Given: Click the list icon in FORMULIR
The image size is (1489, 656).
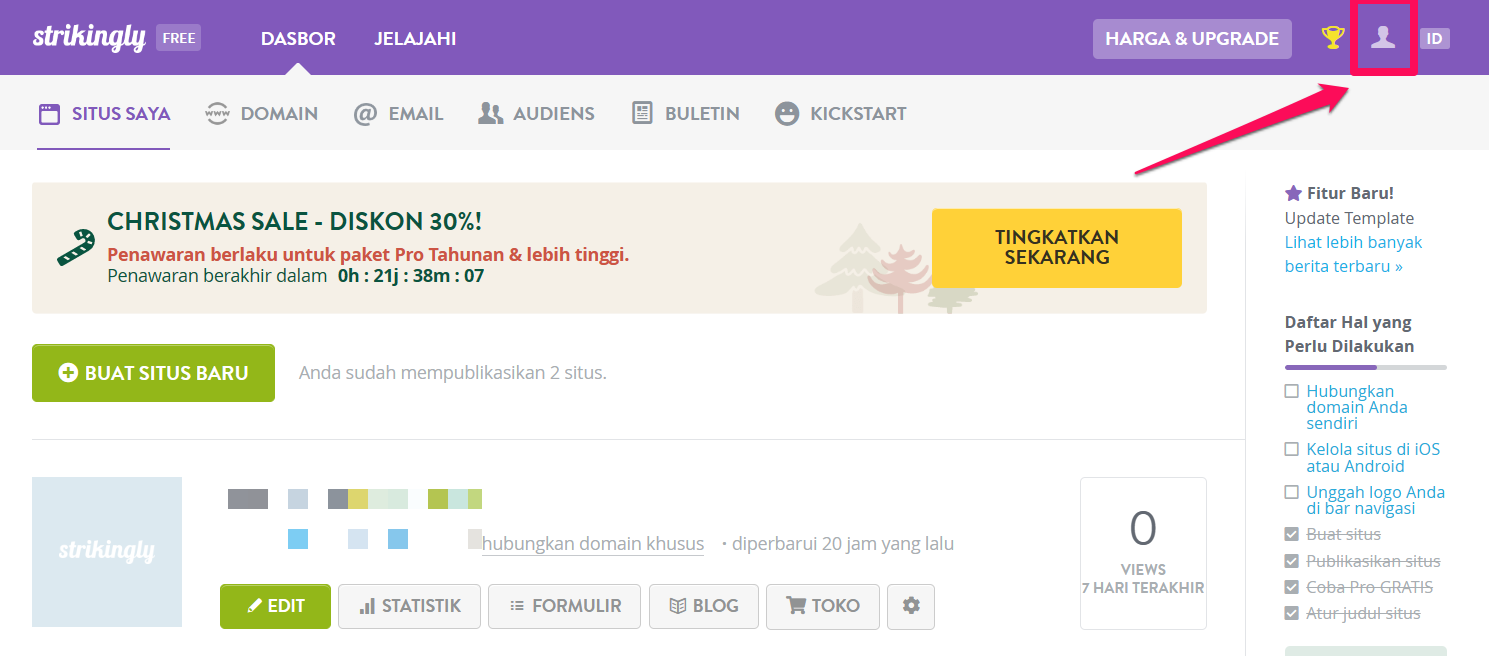Looking at the screenshot, I should pyautogui.click(x=517, y=606).
